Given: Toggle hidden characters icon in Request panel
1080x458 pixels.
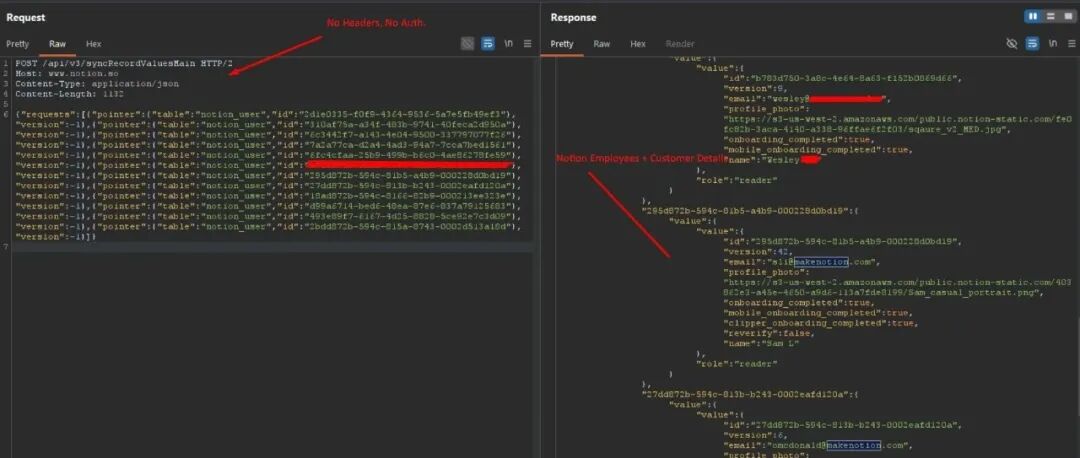Looking at the screenshot, I should click(468, 43).
